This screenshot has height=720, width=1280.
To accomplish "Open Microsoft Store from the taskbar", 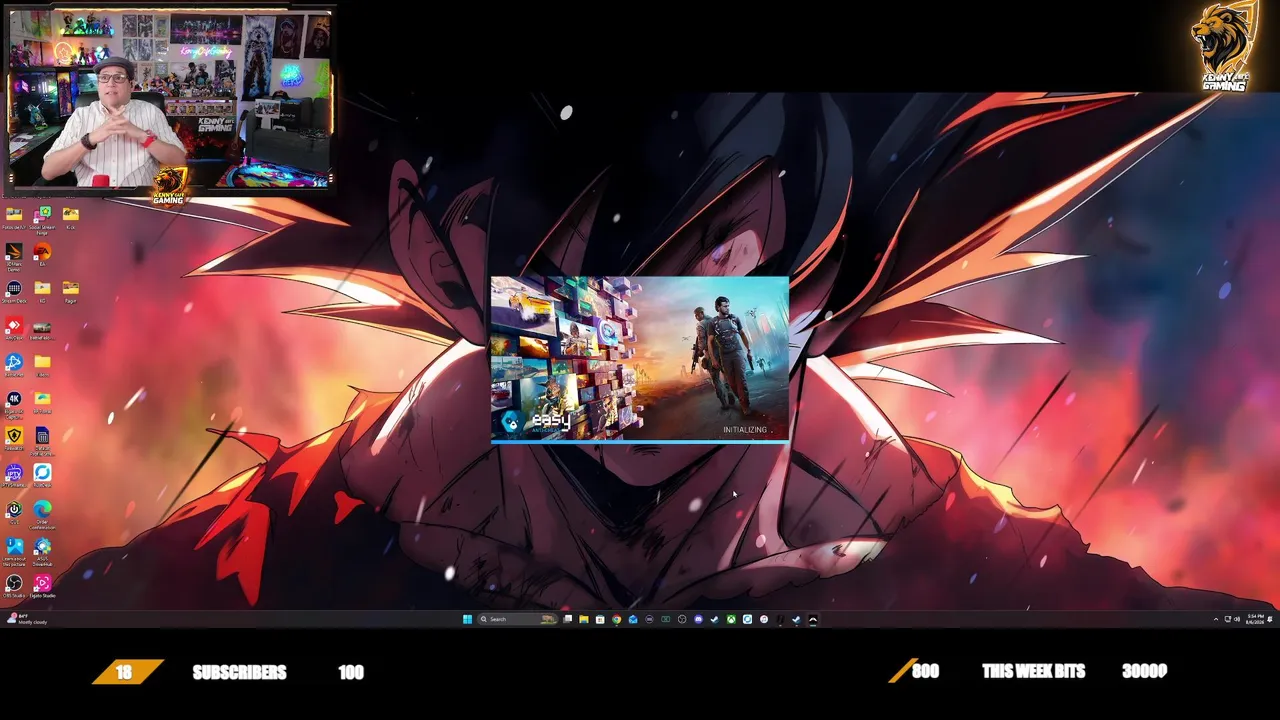I will pos(600,619).
